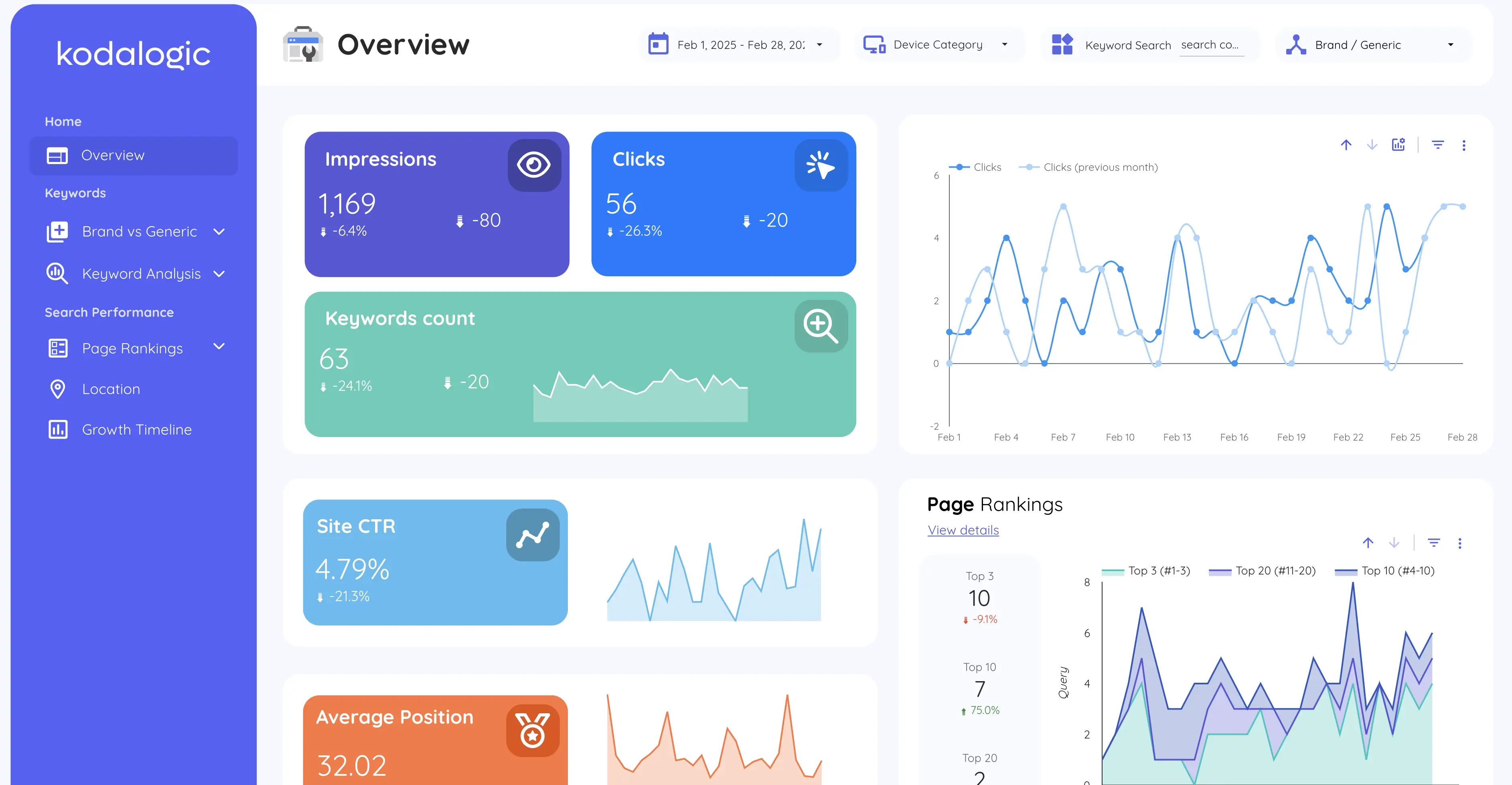
Task: Click the Overview toolbox icon in header
Action: (x=303, y=45)
